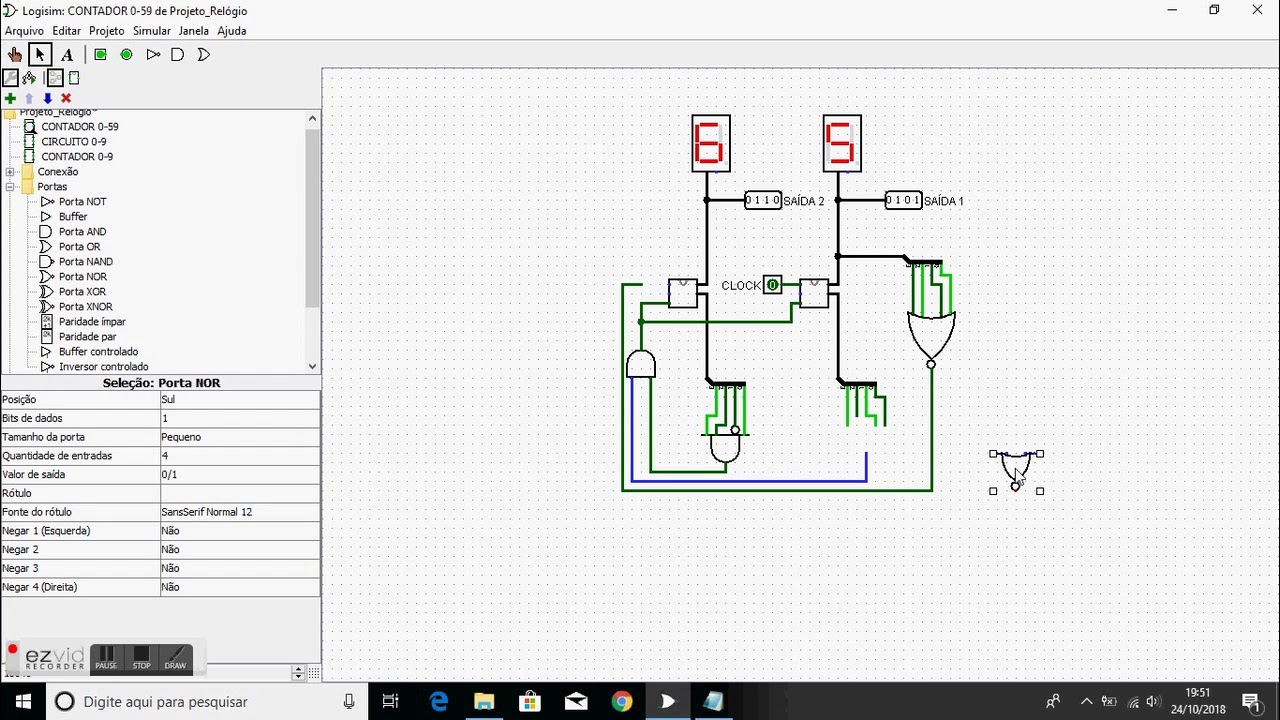
Task: Show the toolbox wrench view
Action: click(10, 78)
